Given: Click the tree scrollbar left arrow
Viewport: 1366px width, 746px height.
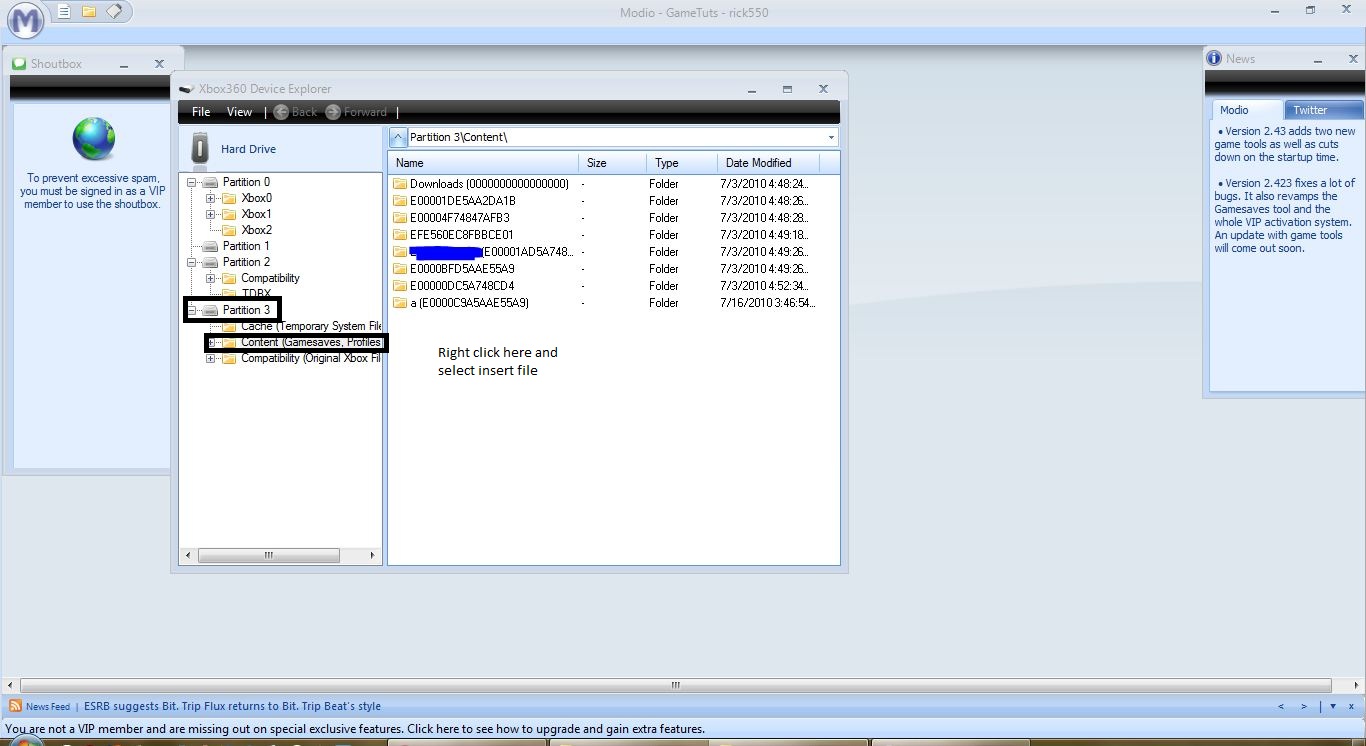Looking at the screenshot, I should [189, 555].
